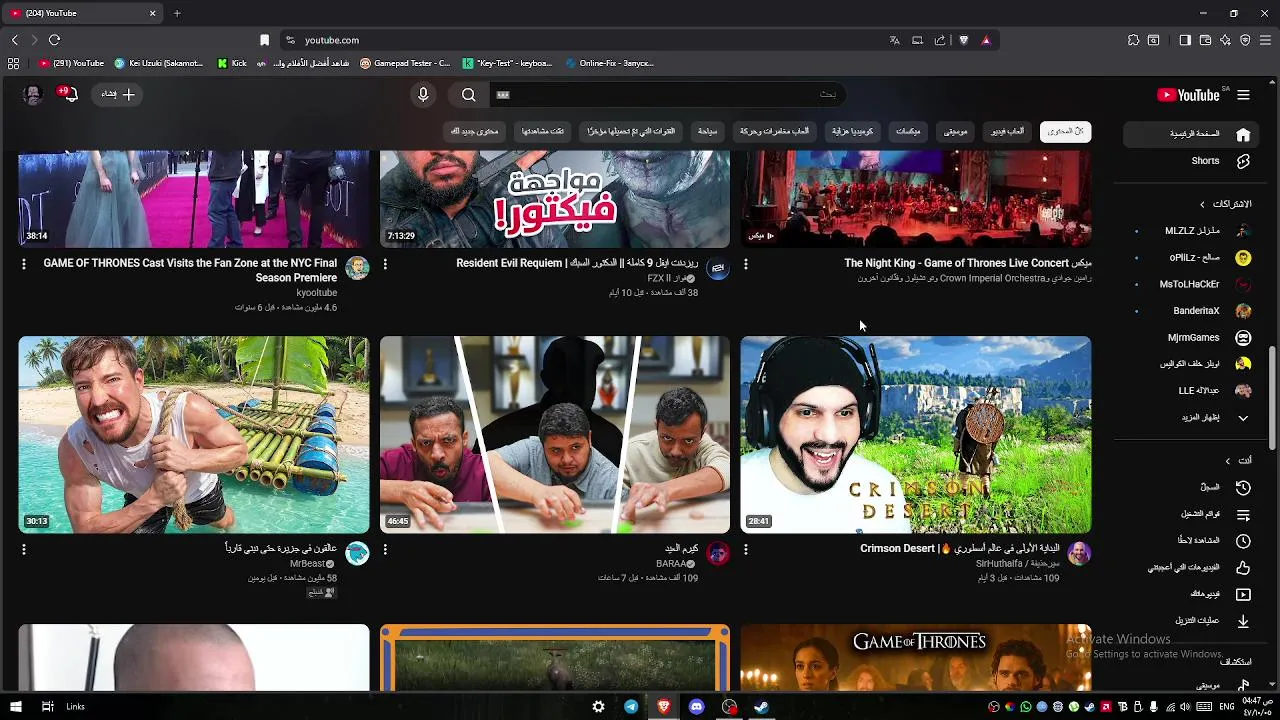Viewport: 1280px width, 720px height.
Task: Open options menu for Resident Evil video
Action: tap(385, 264)
